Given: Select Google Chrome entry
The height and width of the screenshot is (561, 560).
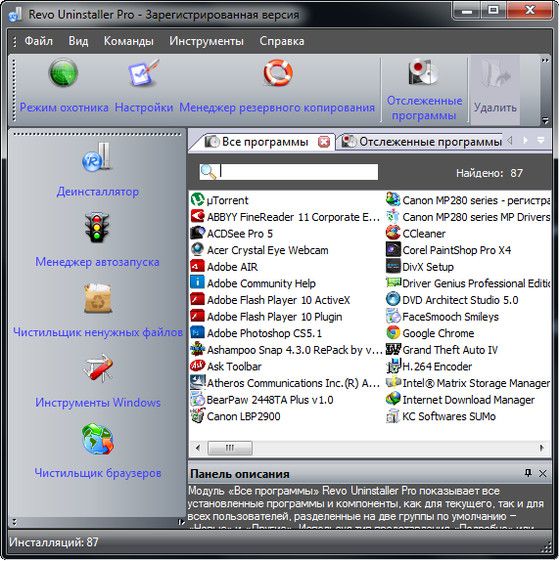Looking at the screenshot, I should (x=430, y=333).
